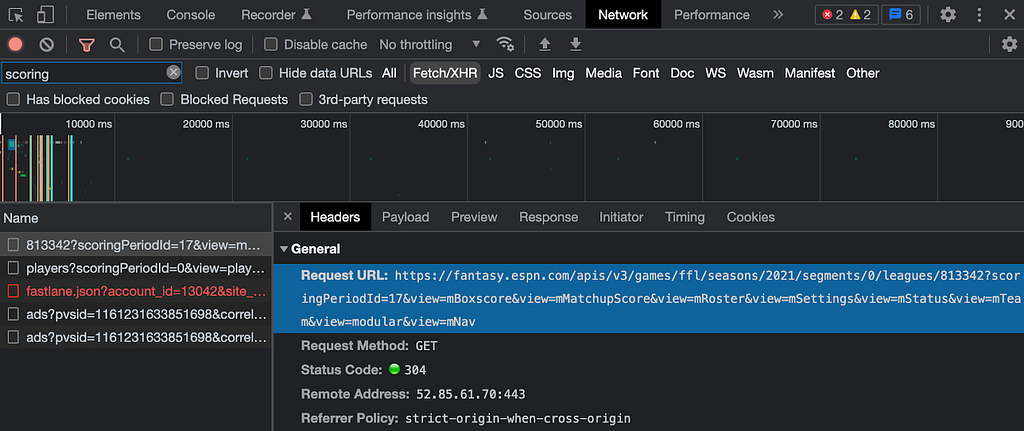The width and height of the screenshot is (1024, 431).
Task: Filter by Media requests
Action: tap(603, 72)
